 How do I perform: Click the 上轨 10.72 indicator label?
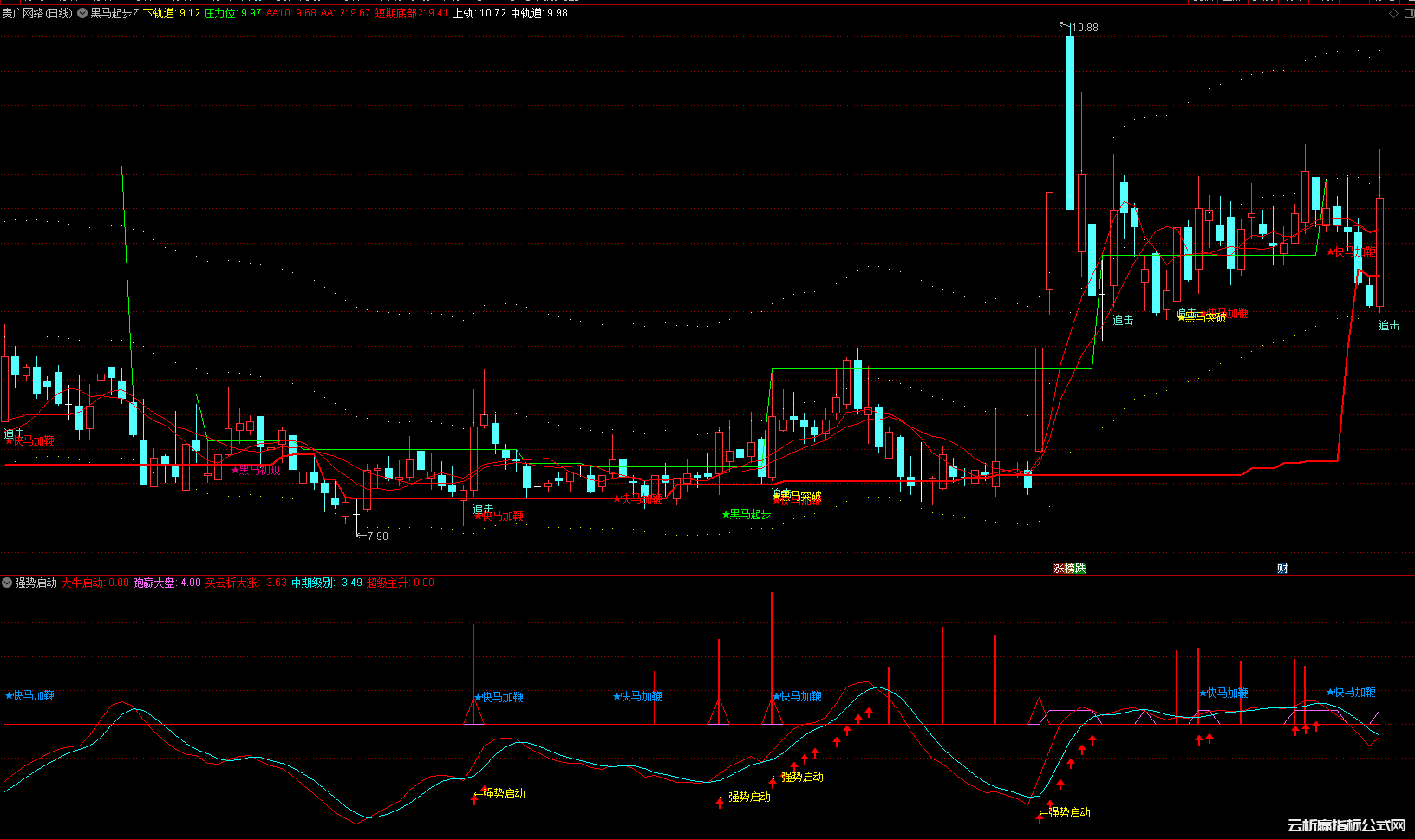479,14
